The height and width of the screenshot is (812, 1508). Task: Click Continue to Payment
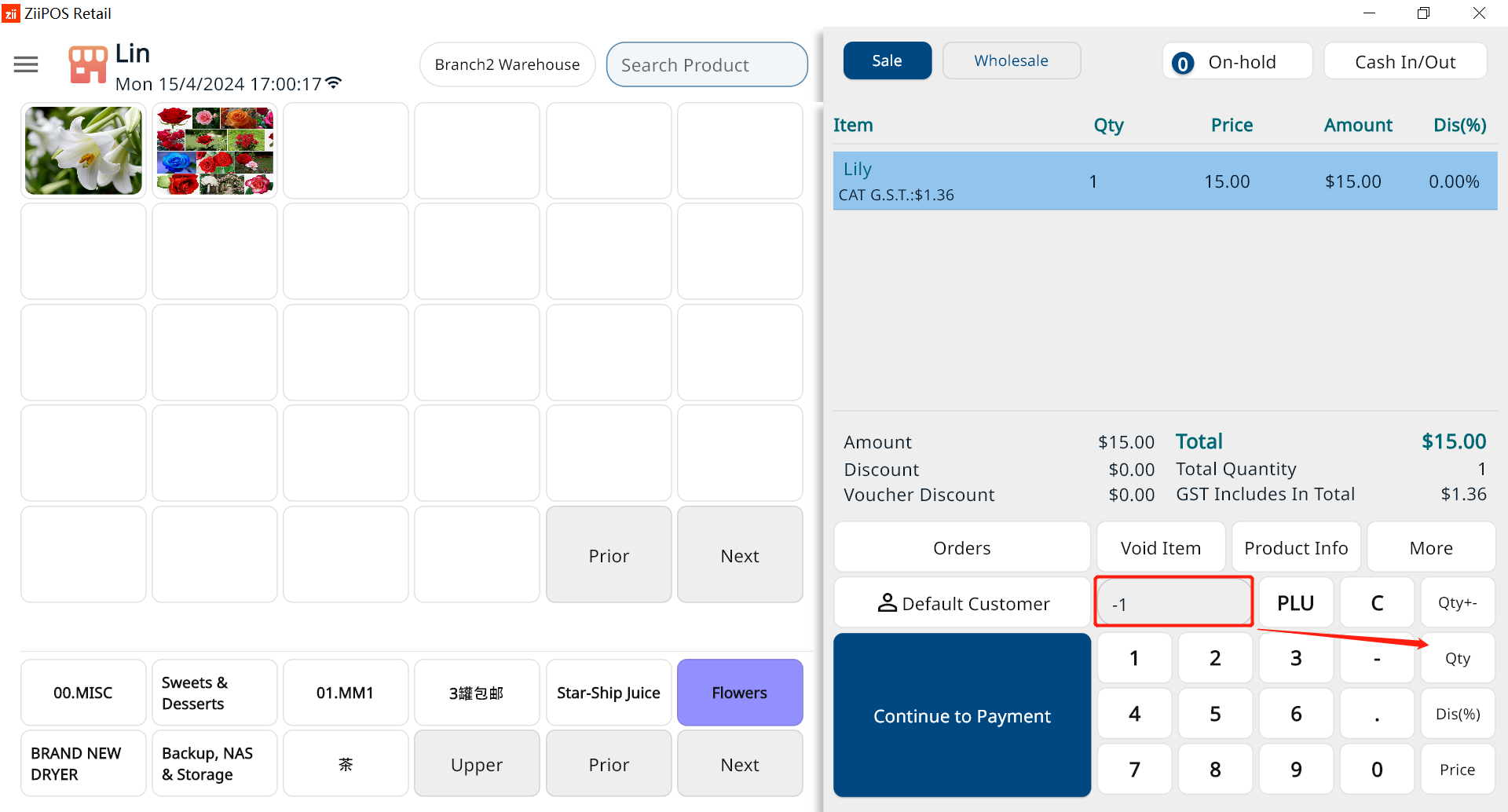pyautogui.click(x=962, y=715)
